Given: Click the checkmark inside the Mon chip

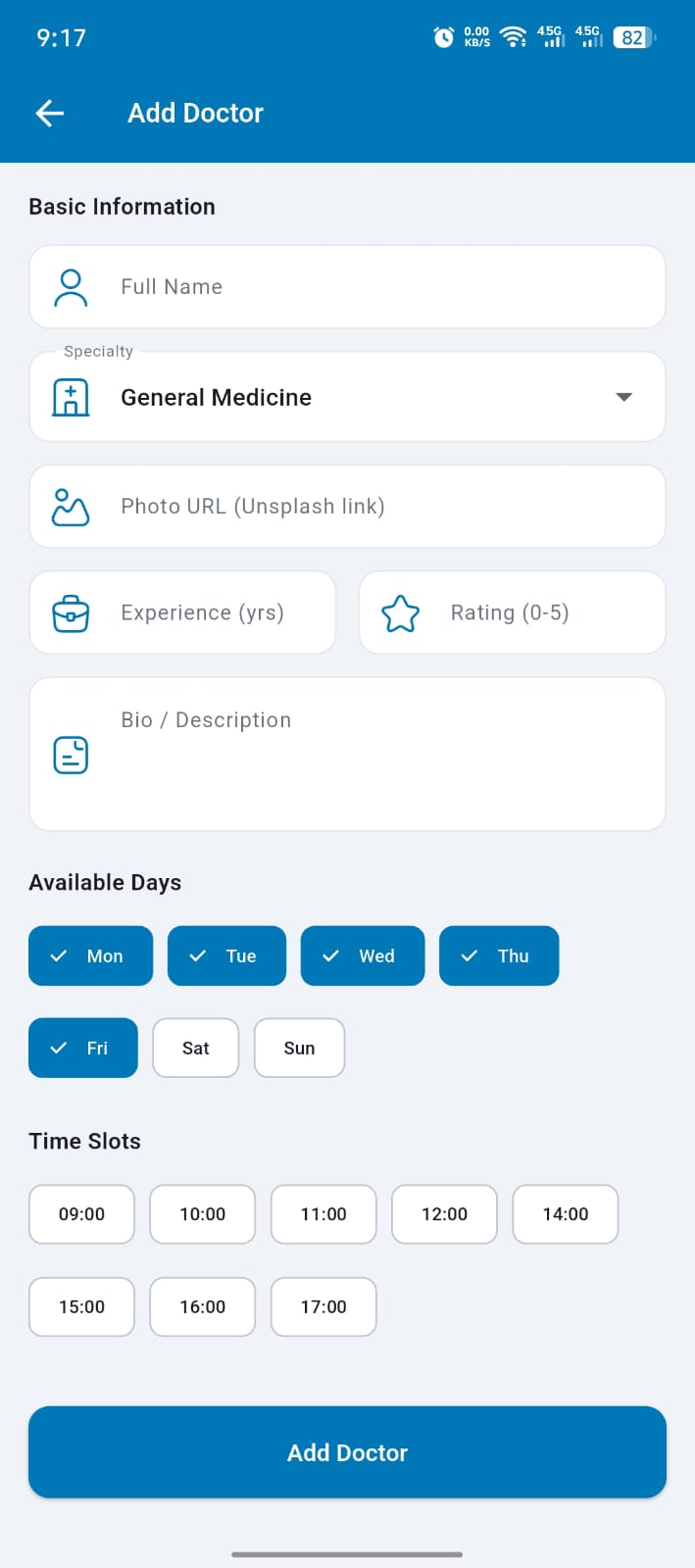Looking at the screenshot, I should [59, 955].
